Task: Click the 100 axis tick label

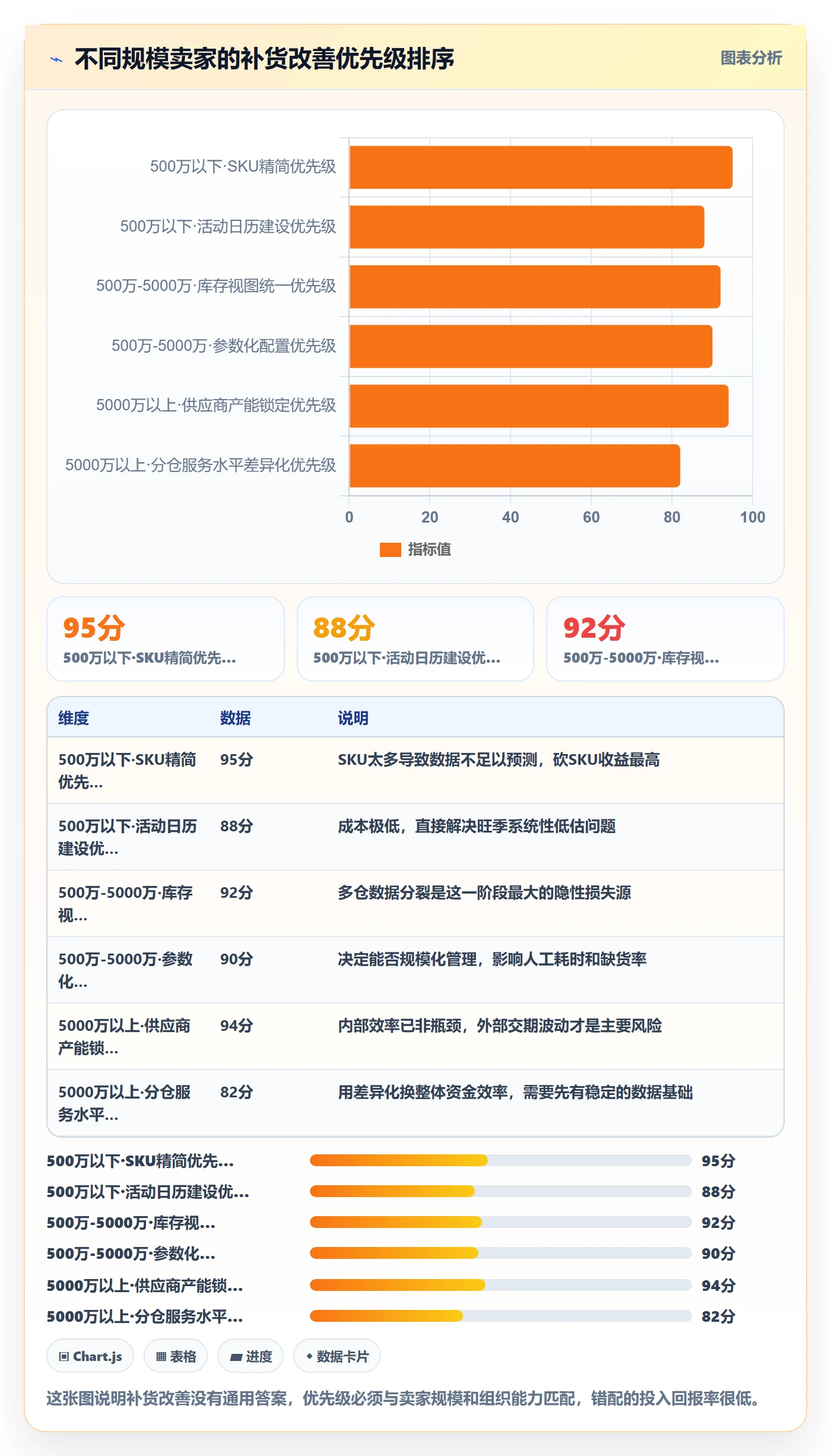Action: pos(752,517)
